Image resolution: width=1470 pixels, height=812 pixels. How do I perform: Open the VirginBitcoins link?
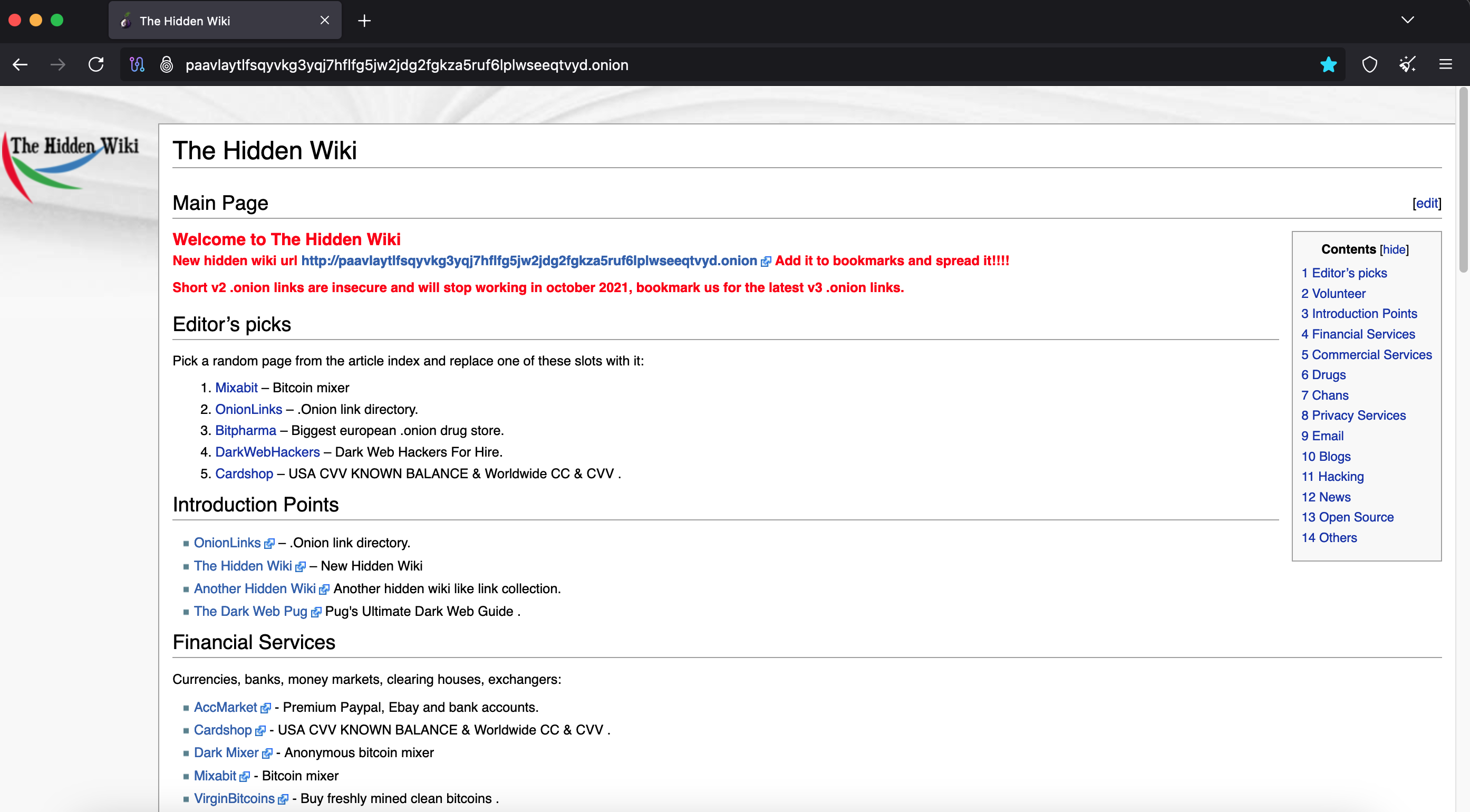[234, 798]
